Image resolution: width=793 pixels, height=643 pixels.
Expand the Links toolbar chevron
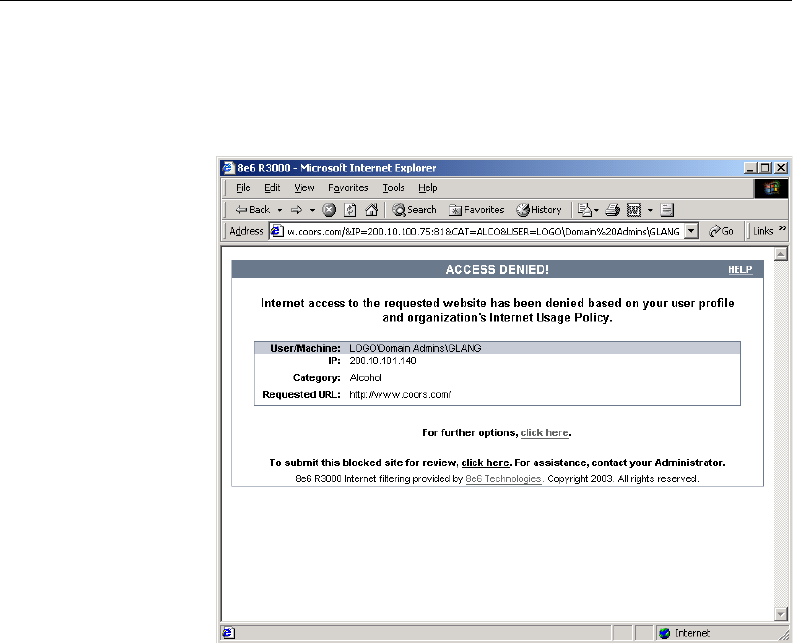(x=782, y=228)
